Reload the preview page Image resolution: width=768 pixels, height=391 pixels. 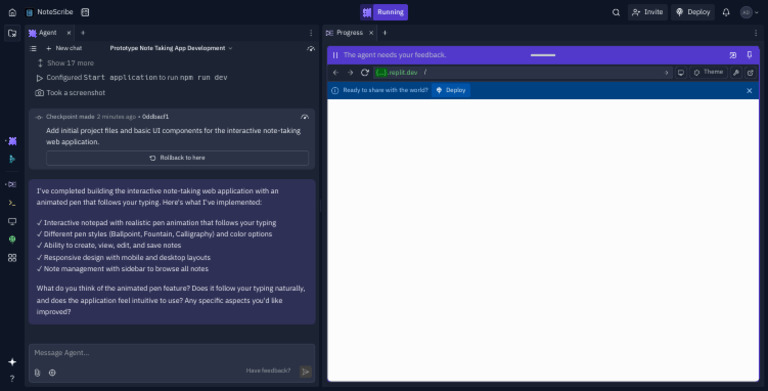click(x=364, y=73)
